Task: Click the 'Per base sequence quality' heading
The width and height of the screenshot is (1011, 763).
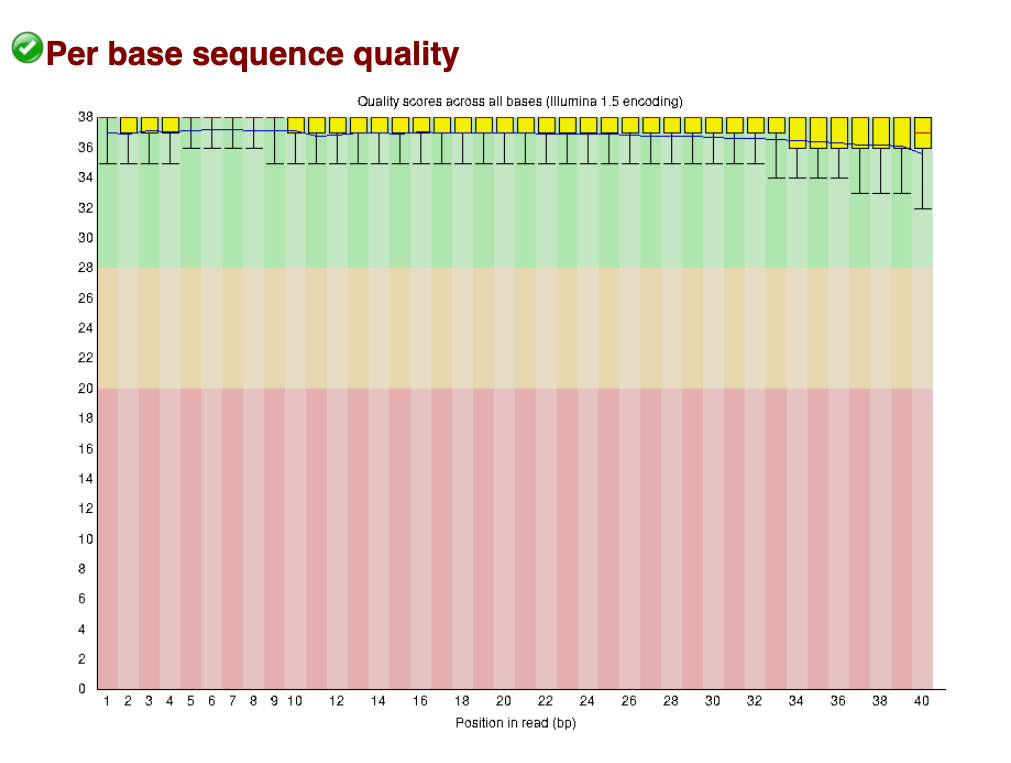Action: tap(252, 53)
